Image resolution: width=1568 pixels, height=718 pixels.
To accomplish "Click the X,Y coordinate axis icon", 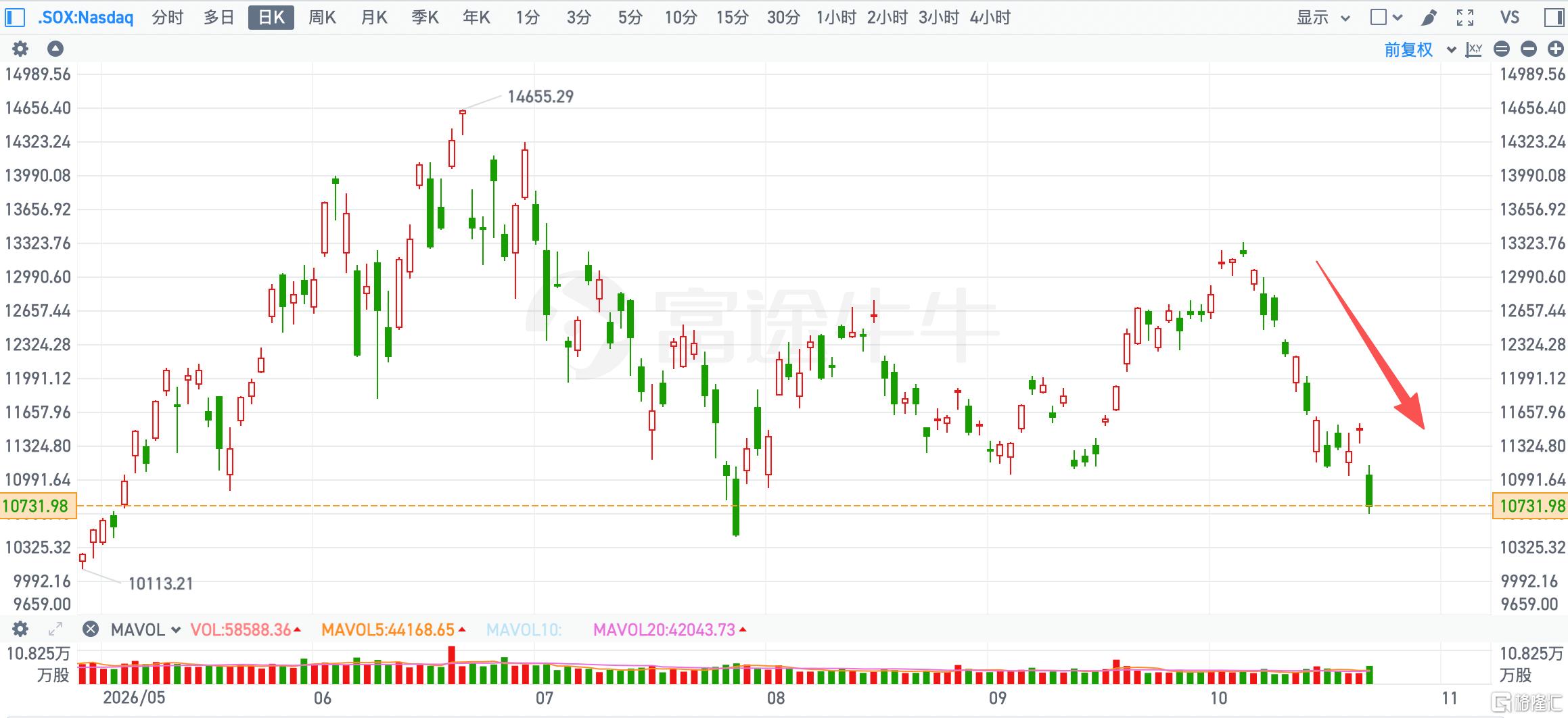I will pyautogui.click(x=1474, y=49).
